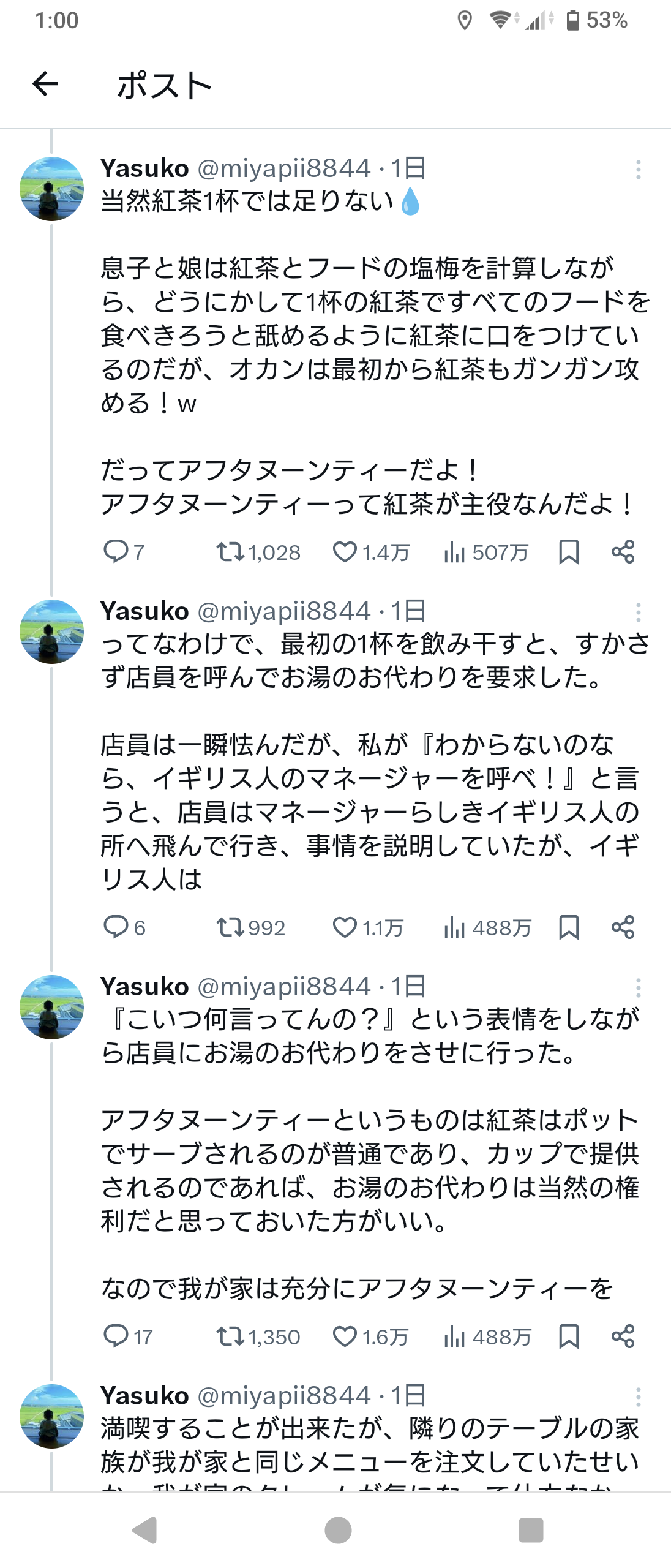Open three-dot menu on second tweet
671x1568 pixels.
click(x=638, y=612)
